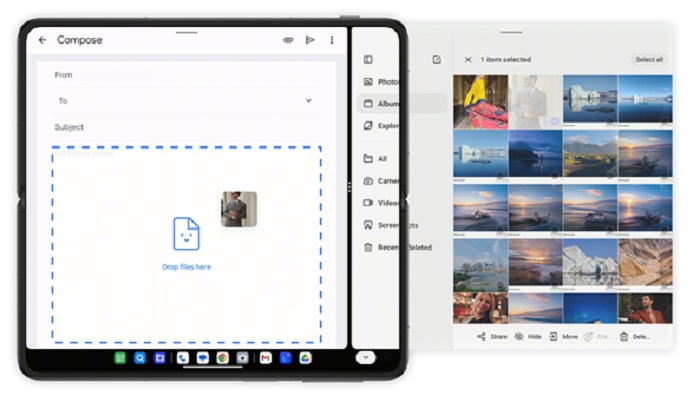Viewport: 700px width, 396px height.
Task: Send the email with the arrow icon
Action: coord(310,40)
